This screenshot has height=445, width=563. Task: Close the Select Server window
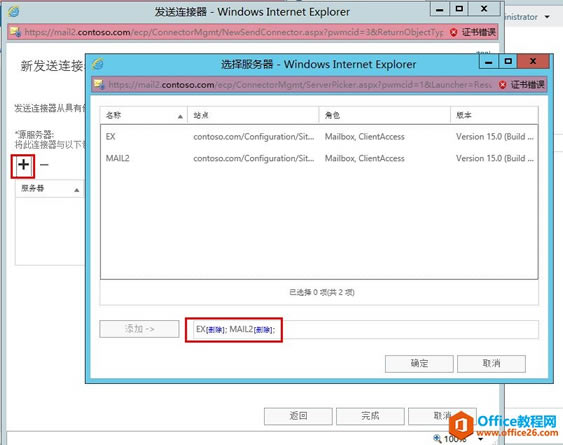(533, 61)
